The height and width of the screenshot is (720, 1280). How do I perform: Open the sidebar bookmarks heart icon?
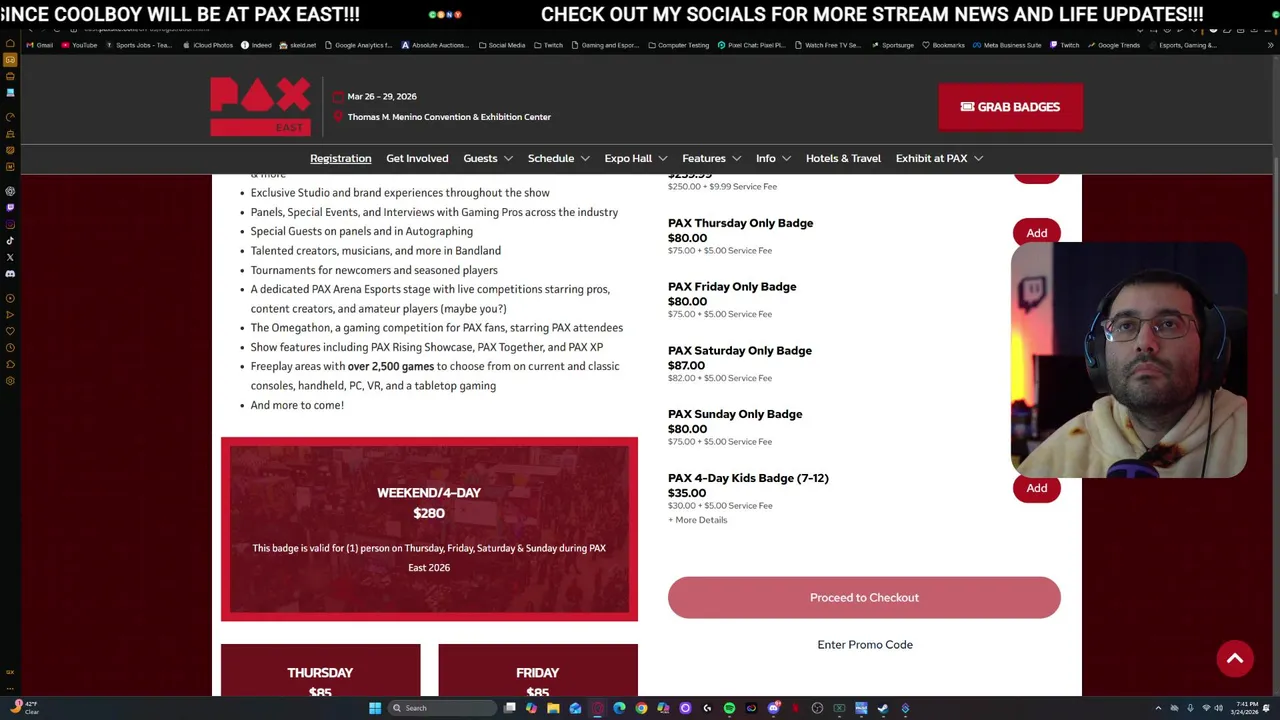10,331
